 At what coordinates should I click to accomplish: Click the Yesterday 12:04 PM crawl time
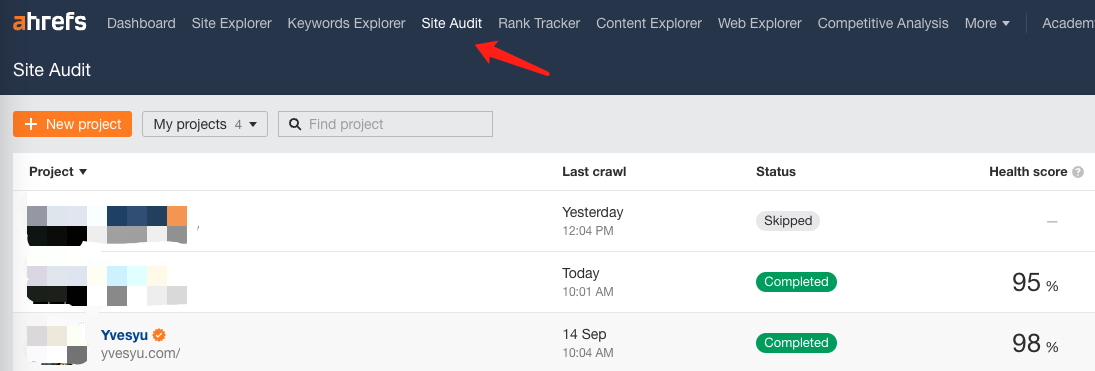click(x=592, y=221)
